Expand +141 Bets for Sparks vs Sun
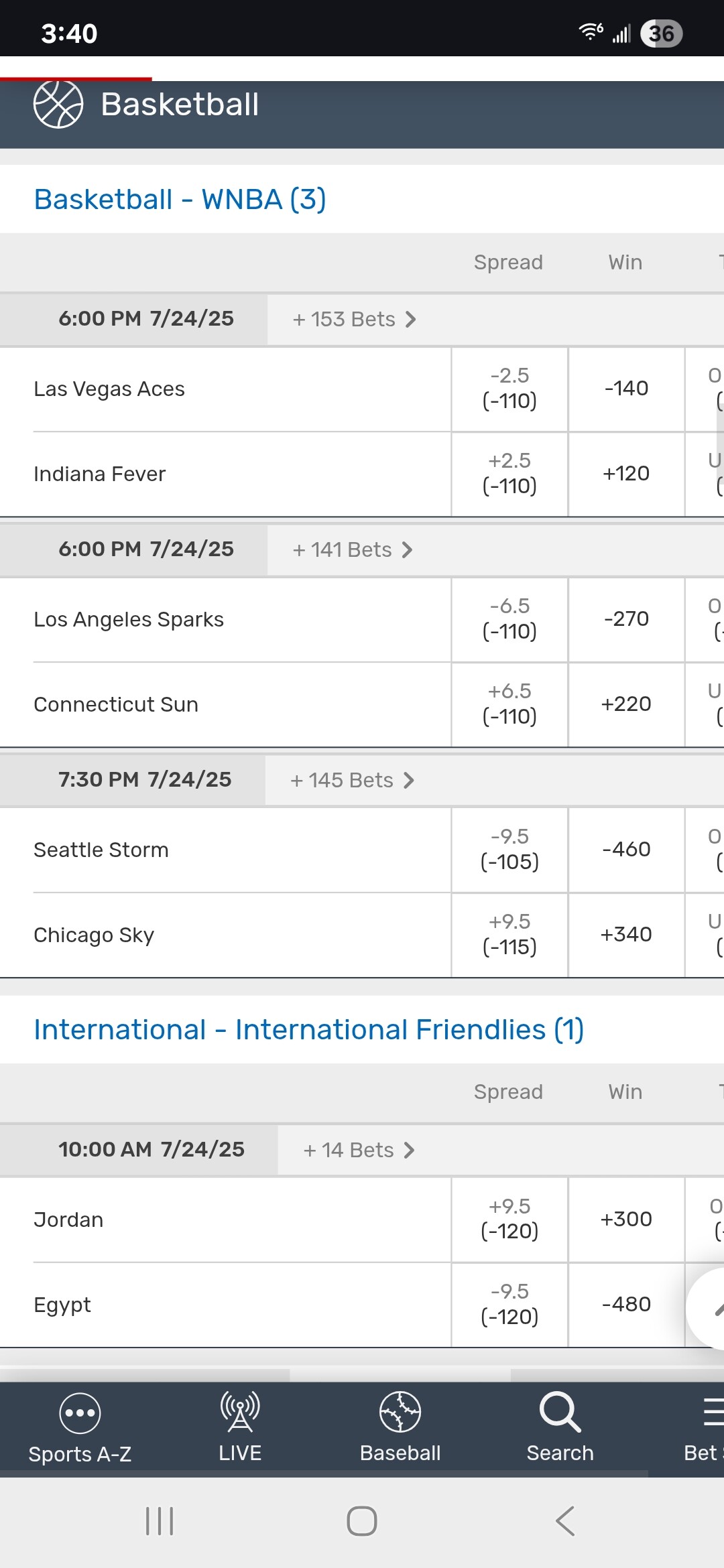The height and width of the screenshot is (1568, 724). pyautogui.click(x=352, y=550)
